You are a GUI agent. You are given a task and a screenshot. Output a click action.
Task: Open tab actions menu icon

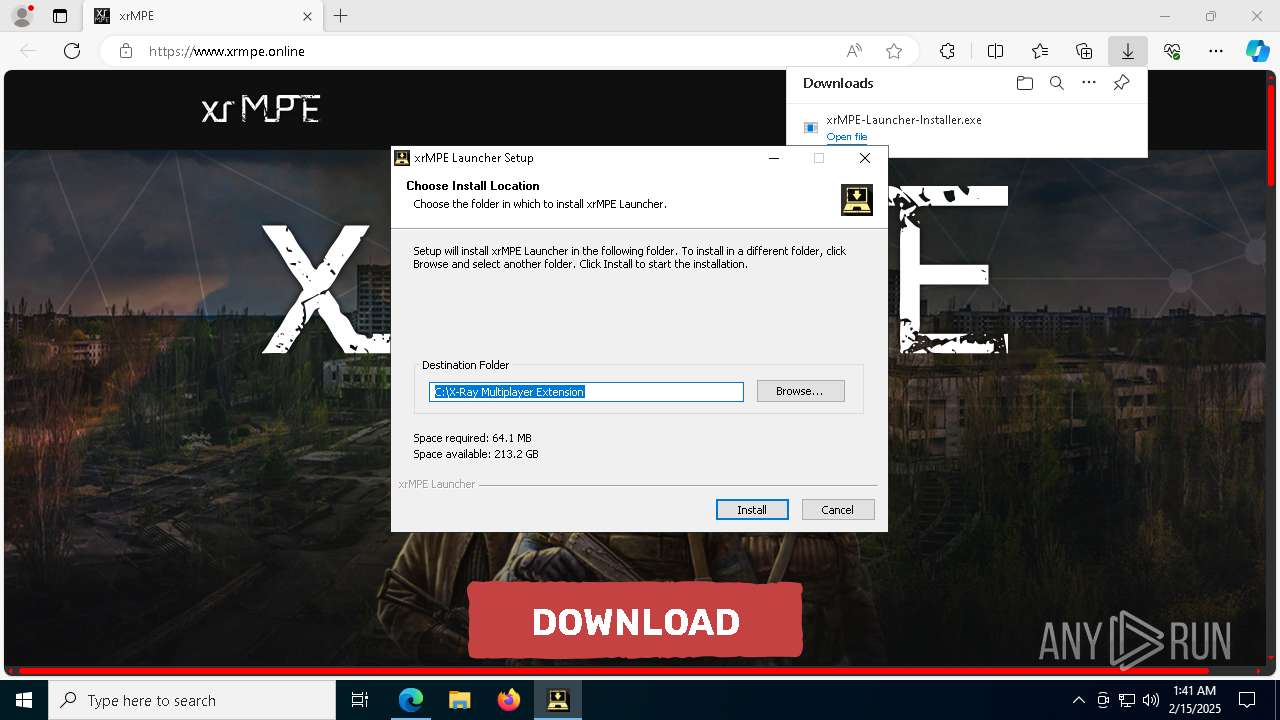(60, 16)
